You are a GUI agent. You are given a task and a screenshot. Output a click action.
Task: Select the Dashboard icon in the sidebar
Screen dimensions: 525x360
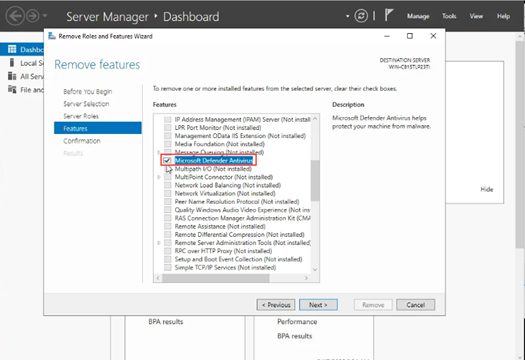pyautogui.click(x=12, y=49)
